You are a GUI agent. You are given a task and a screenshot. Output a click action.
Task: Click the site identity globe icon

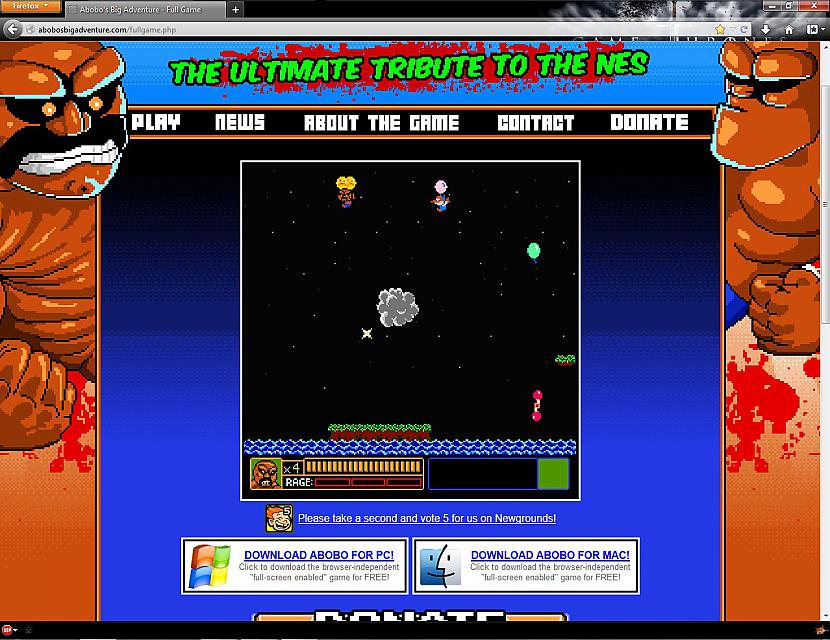(x=30, y=30)
